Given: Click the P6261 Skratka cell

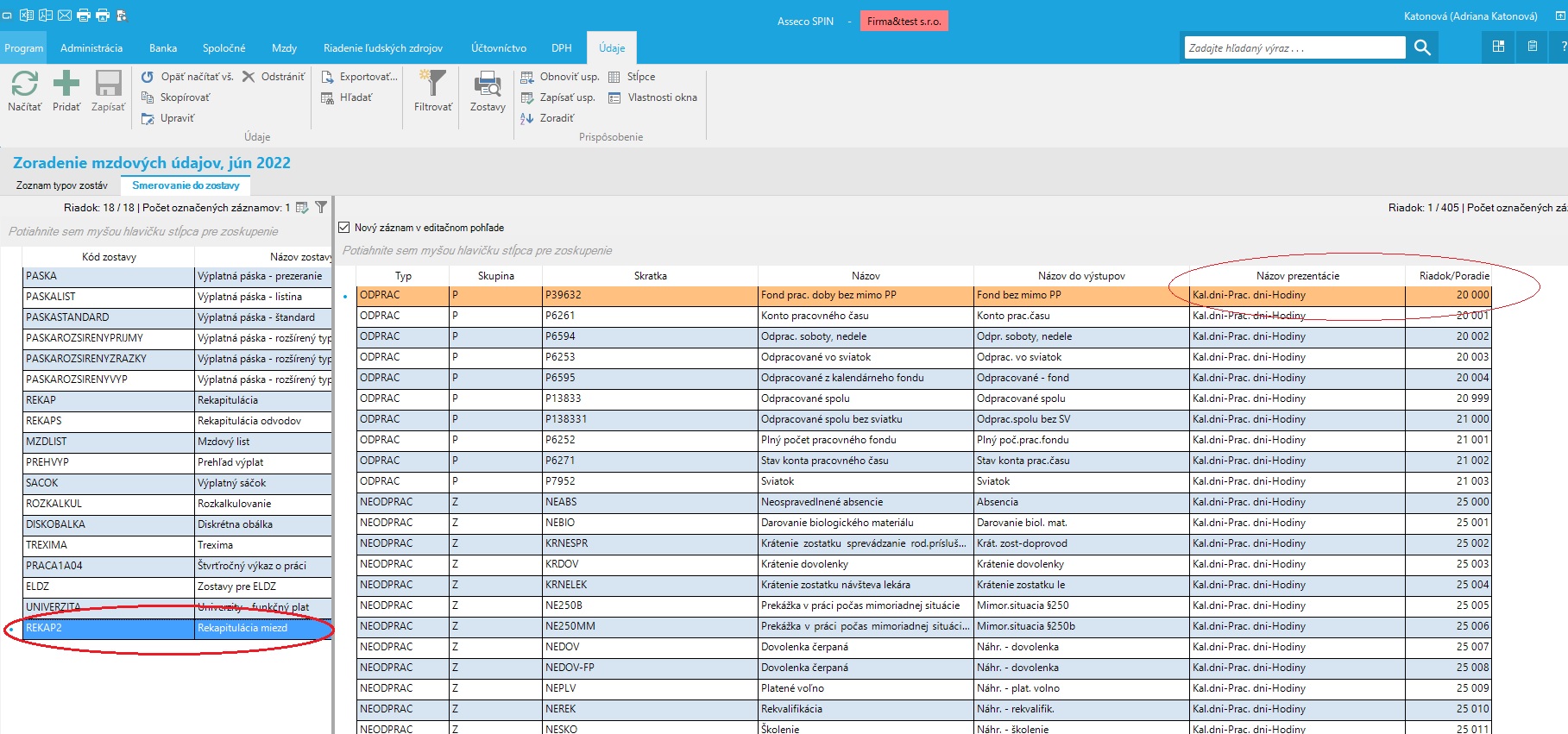Looking at the screenshot, I should click(x=651, y=316).
